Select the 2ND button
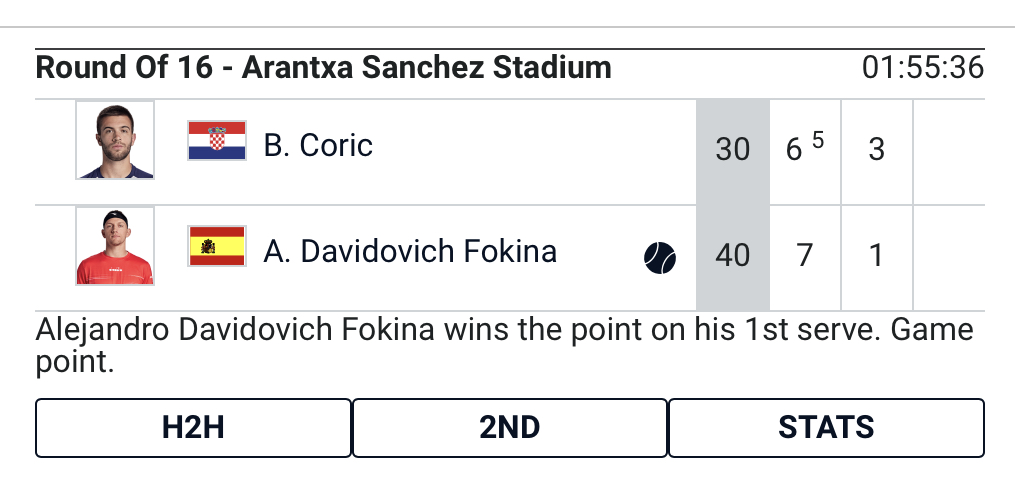Image resolution: width=1015 pixels, height=494 pixels. [509, 428]
